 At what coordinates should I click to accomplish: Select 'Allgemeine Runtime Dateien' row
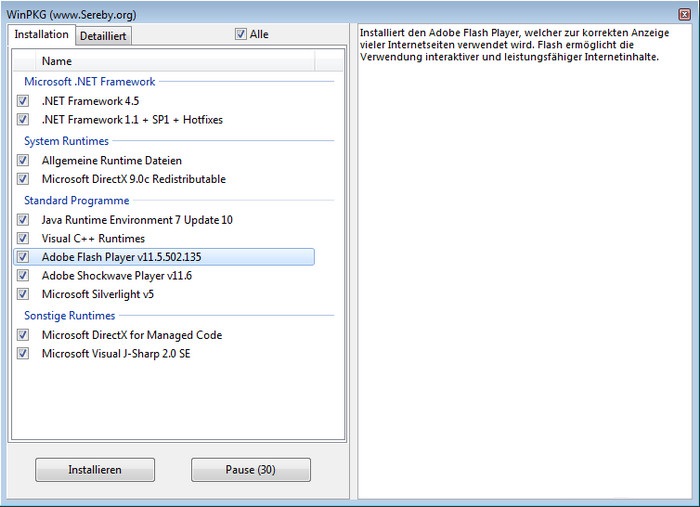[x=164, y=160]
